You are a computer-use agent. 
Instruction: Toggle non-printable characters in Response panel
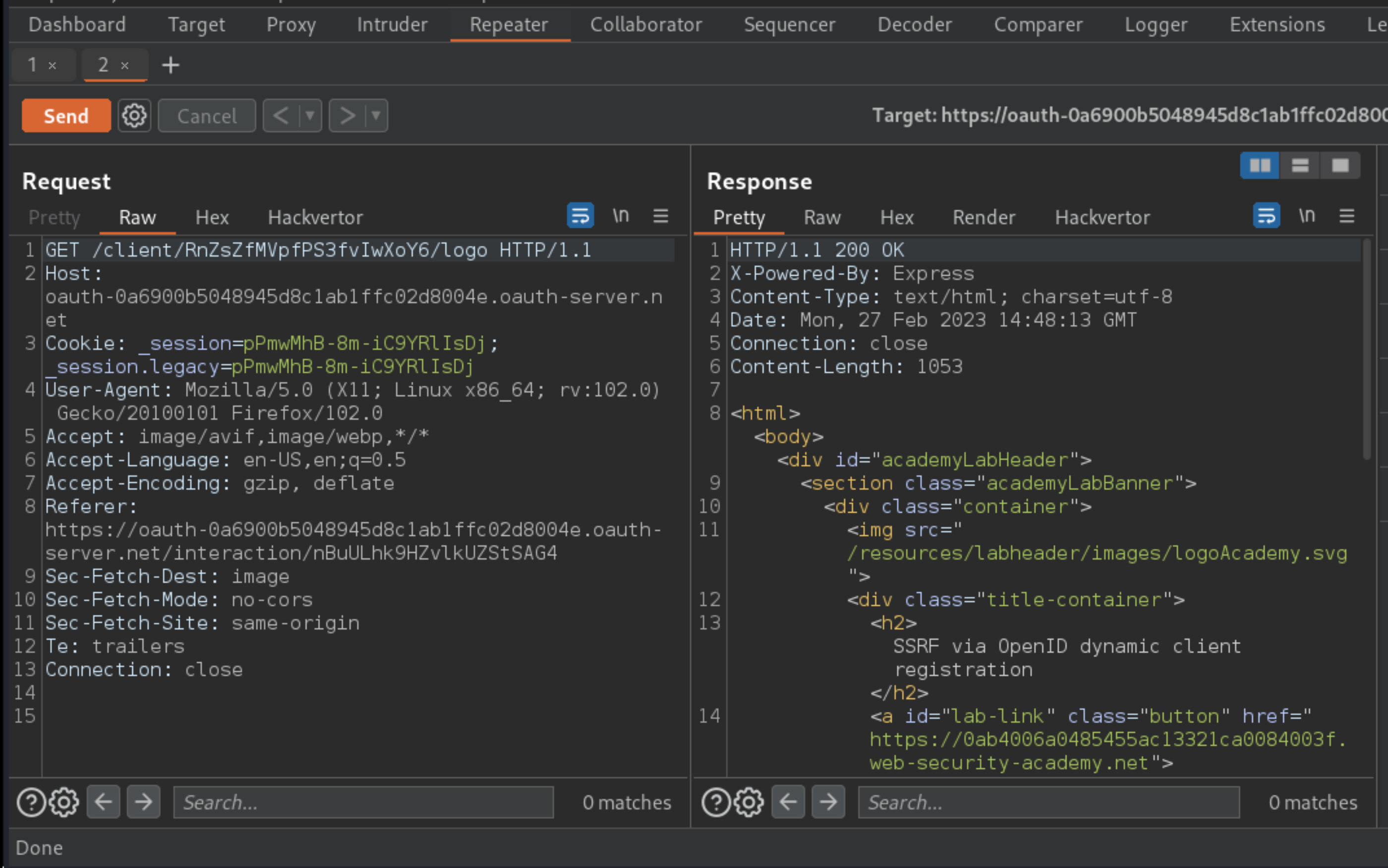click(x=1307, y=216)
